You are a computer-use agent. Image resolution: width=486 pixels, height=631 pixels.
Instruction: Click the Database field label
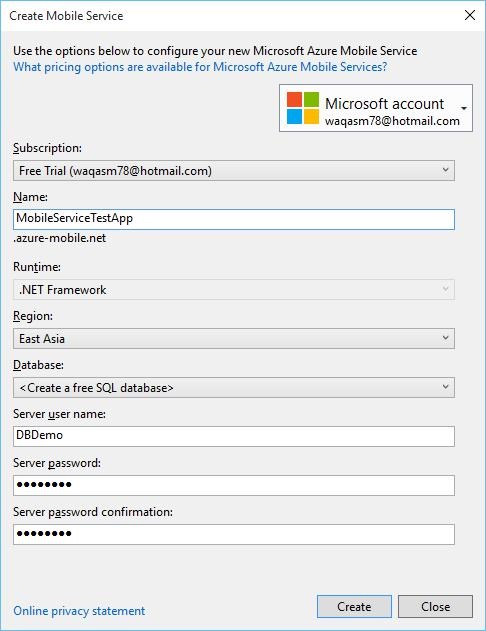[x=39, y=365]
